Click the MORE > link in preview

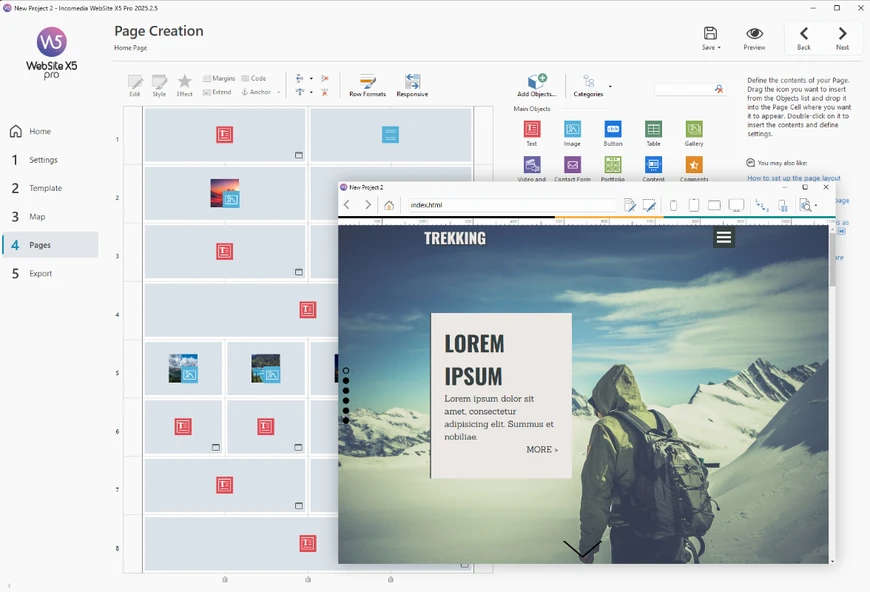tap(542, 450)
